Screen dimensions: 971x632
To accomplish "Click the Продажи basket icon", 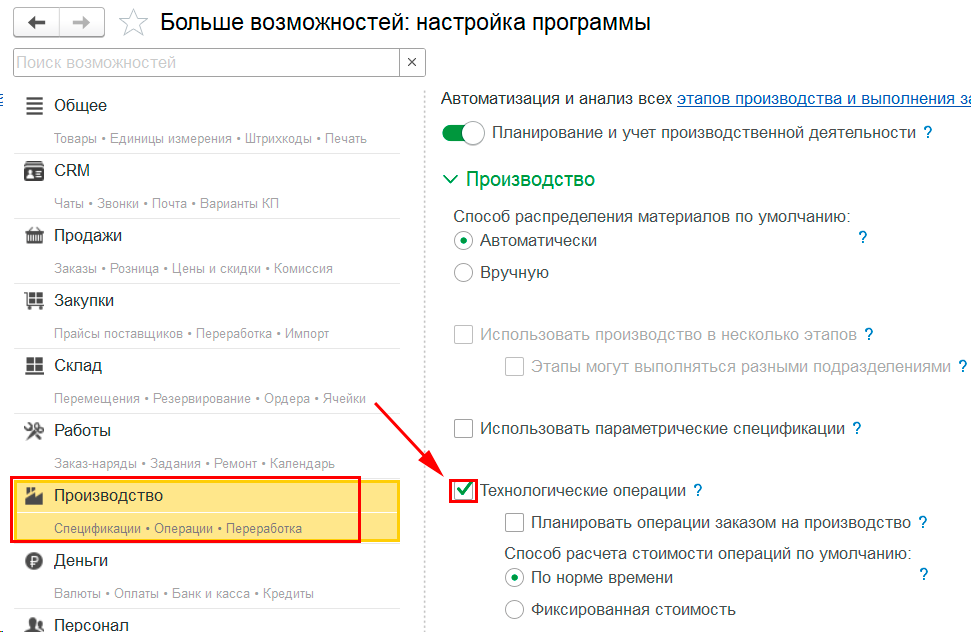I will [34, 236].
